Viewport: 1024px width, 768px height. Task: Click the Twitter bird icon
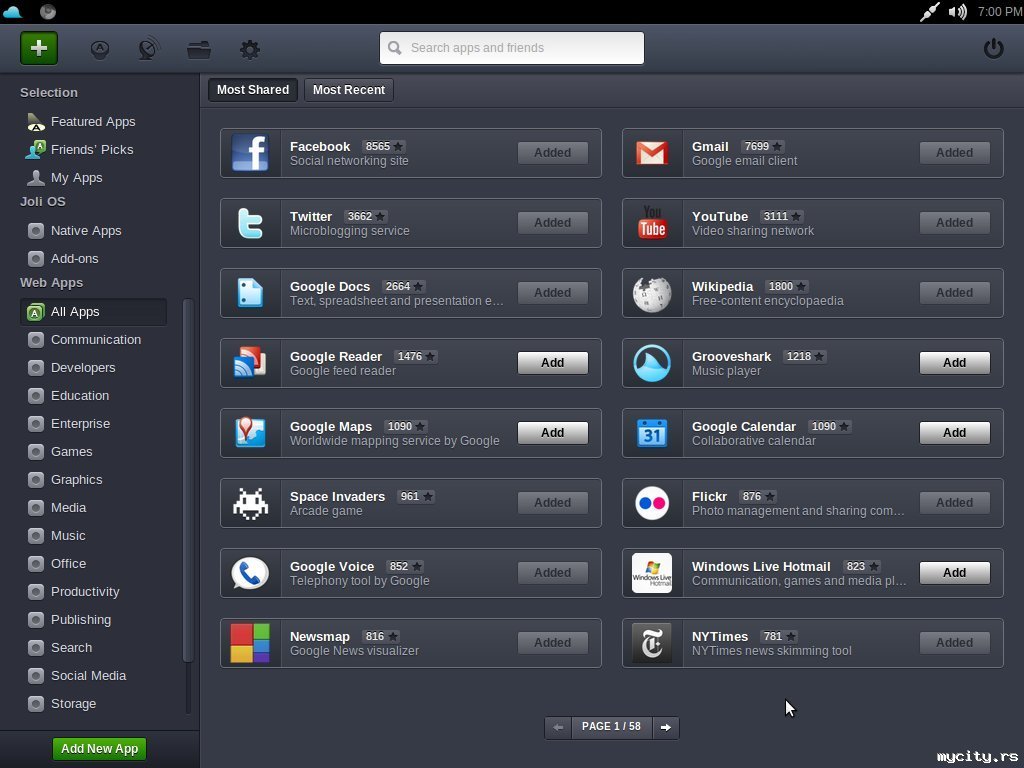(250, 223)
